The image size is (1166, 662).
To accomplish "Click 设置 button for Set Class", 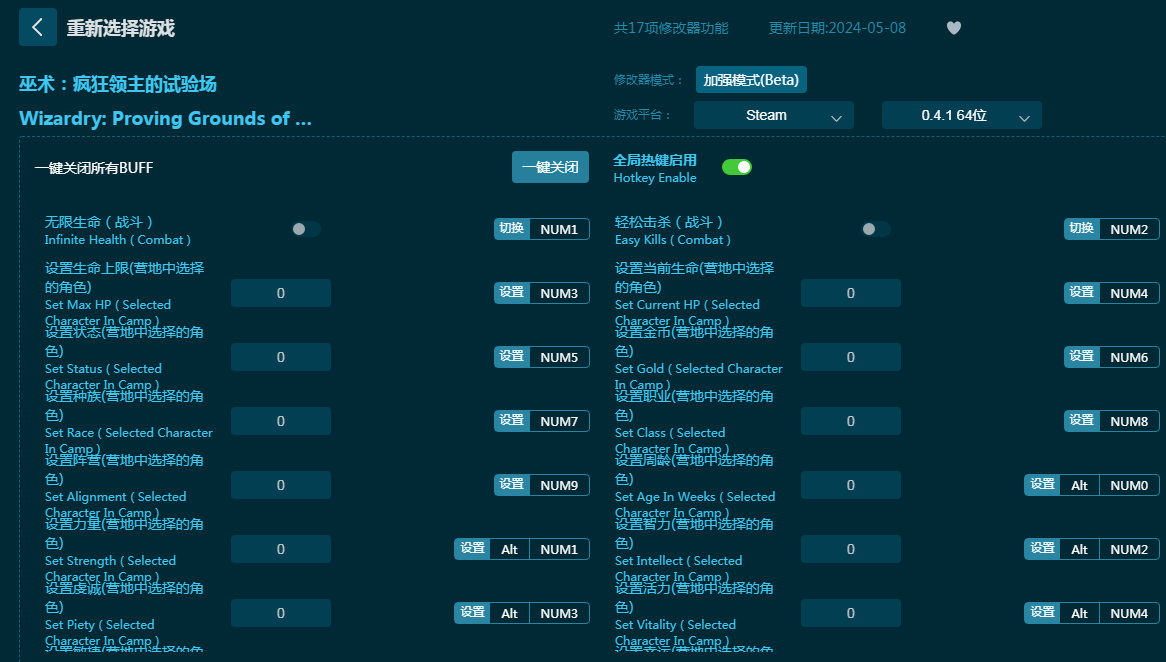I will 1082,421.
